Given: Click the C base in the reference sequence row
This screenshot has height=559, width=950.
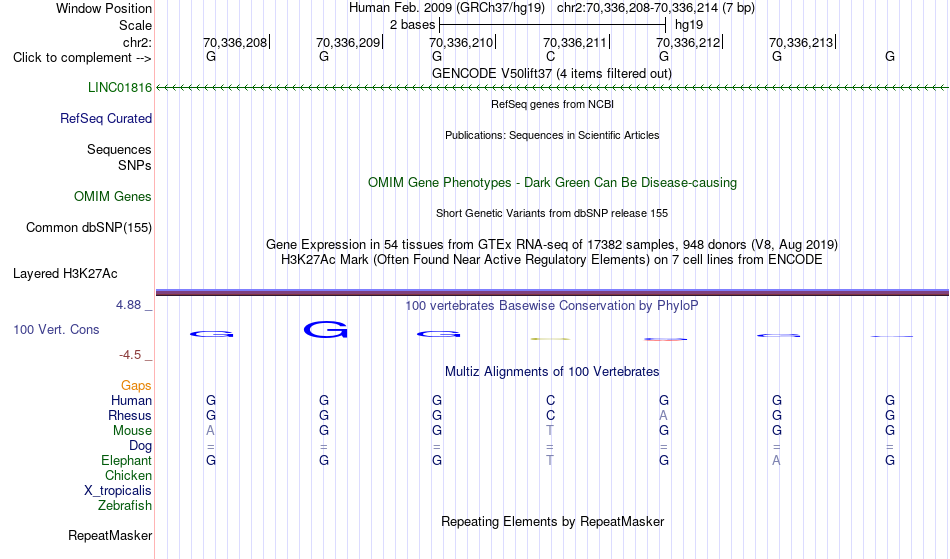Looking at the screenshot, I should pos(550,56).
